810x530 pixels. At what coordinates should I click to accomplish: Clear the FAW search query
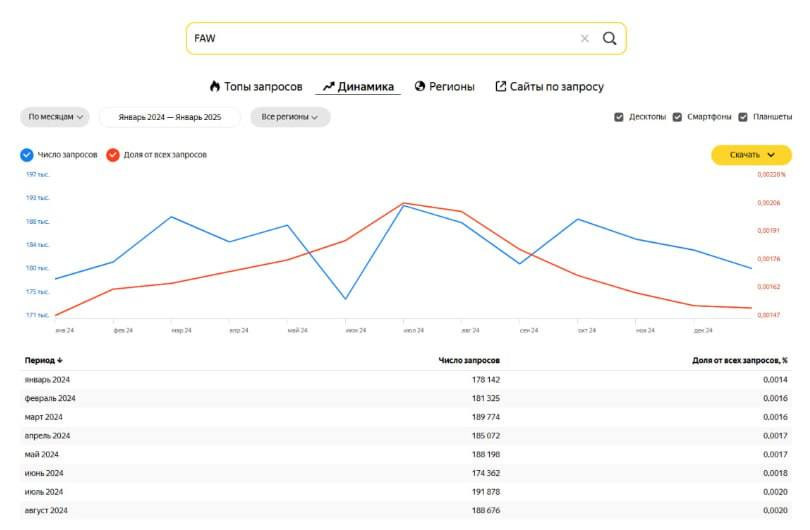[585, 39]
